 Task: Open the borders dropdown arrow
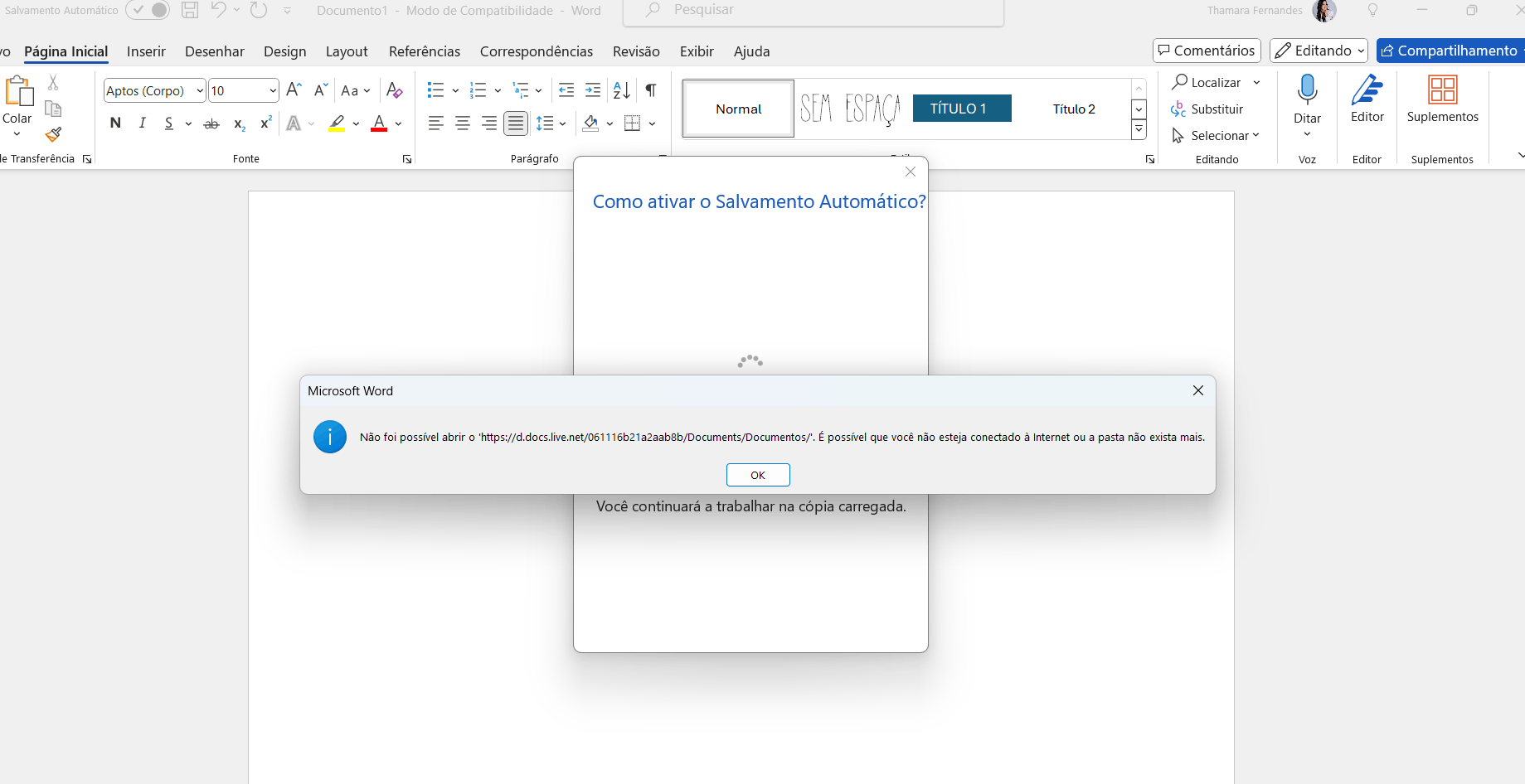click(x=653, y=123)
